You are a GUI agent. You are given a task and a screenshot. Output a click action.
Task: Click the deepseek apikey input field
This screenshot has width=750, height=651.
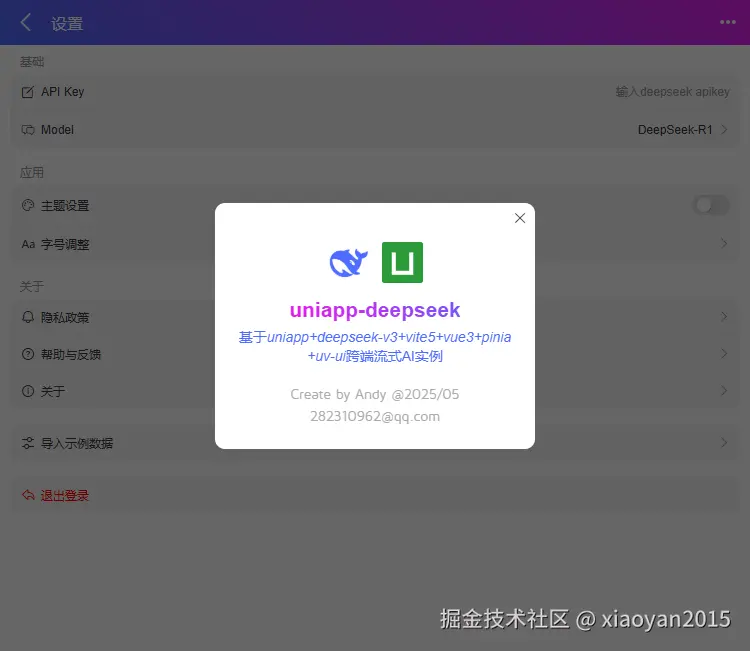click(673, 91)
